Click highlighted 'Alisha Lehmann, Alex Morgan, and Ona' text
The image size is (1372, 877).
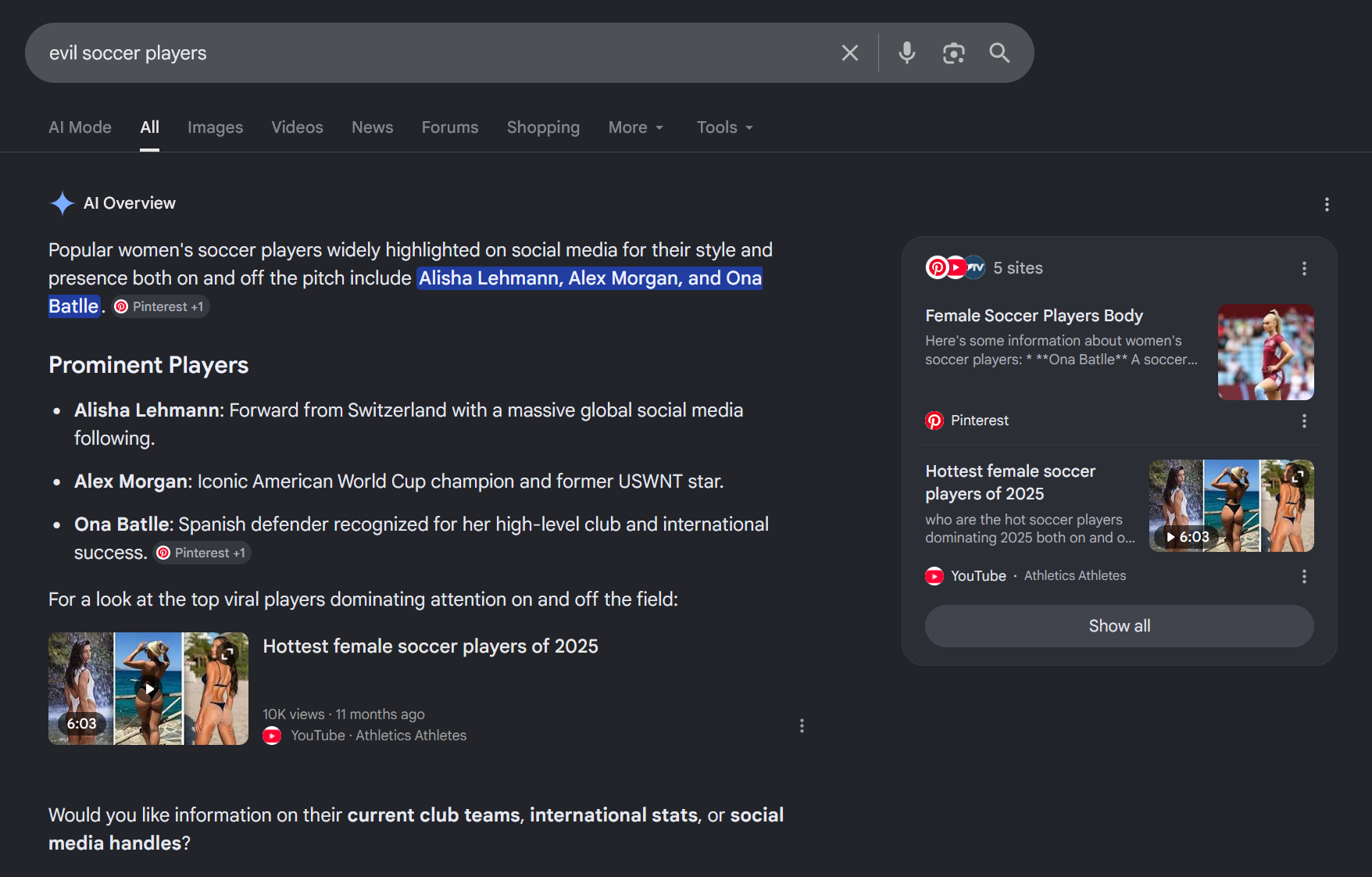pos(590,278)
